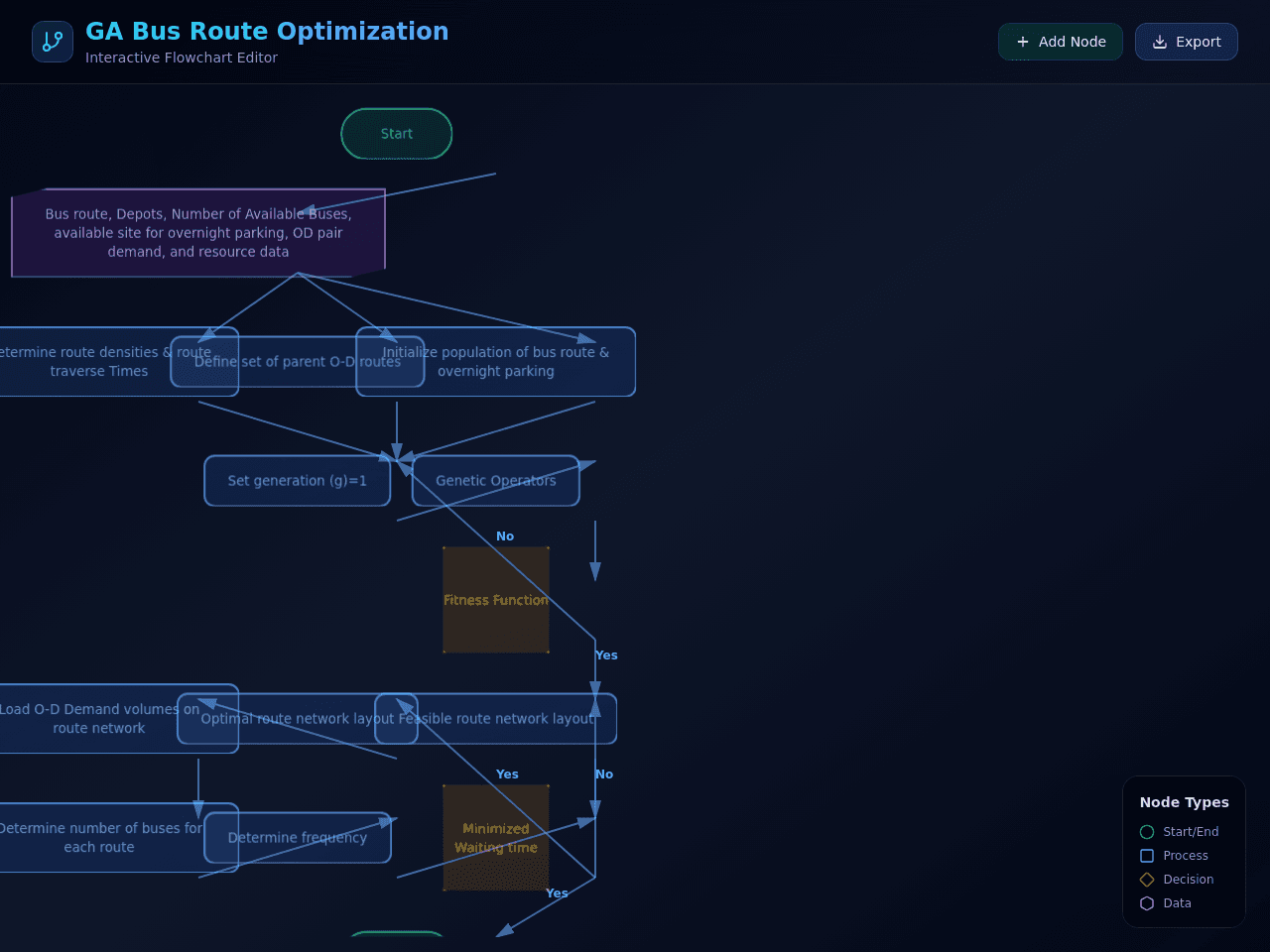This screenshot has height=952, width=1270.
Task: Click the Process legend label
Action: (x=1186, y=856)
